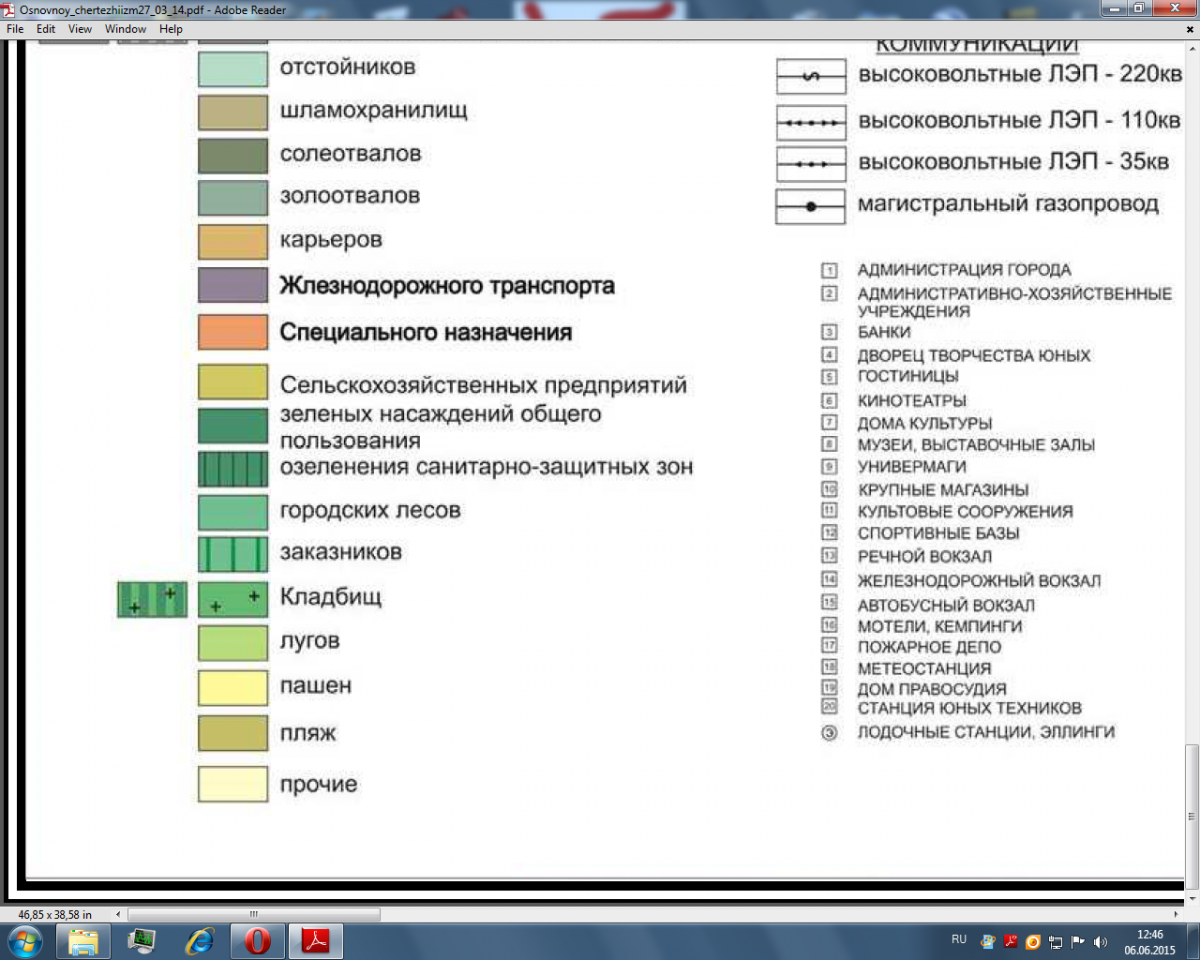Click the orange Специального назначения color swatch
Image resolution: width=1200 pixels, height=960 pixels.
coord(233,332)
